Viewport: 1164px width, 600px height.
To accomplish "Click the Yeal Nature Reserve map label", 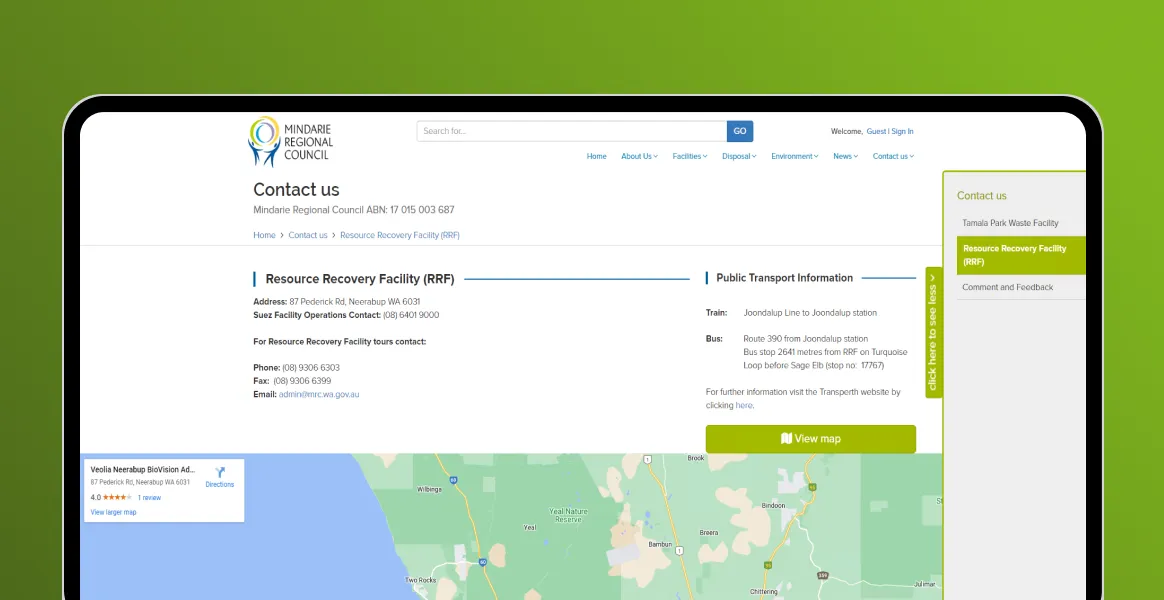I will click(568, 515).
